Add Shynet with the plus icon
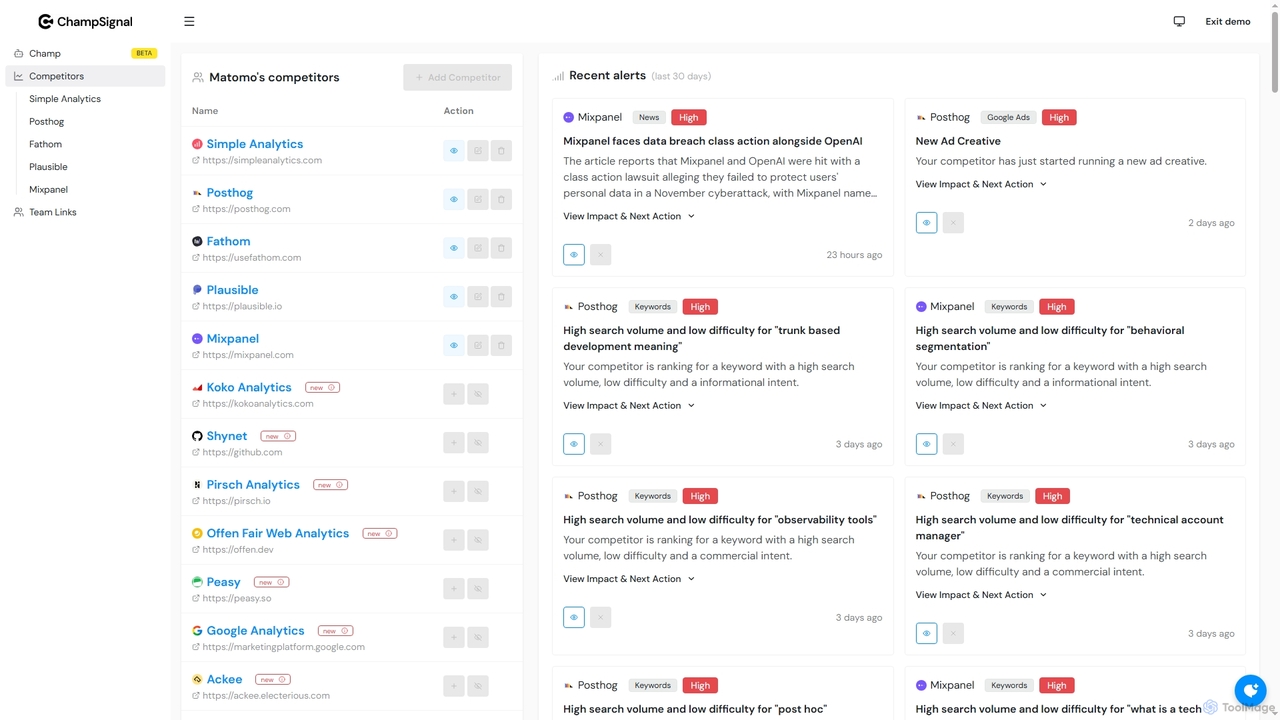The width and height of the screenshot is (1280, 720). point(454,443)
